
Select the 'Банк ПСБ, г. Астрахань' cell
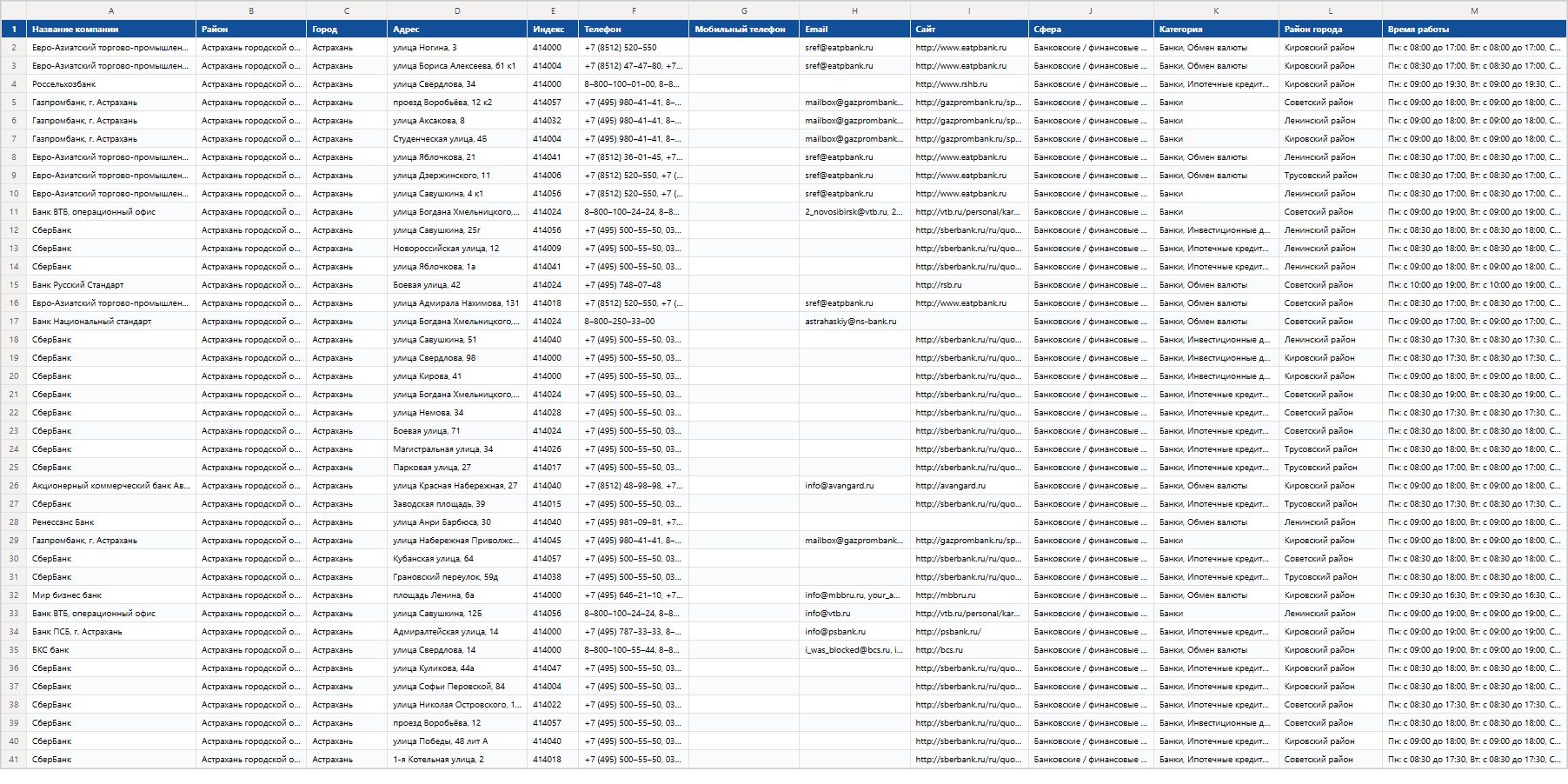(x=111, y=632)
